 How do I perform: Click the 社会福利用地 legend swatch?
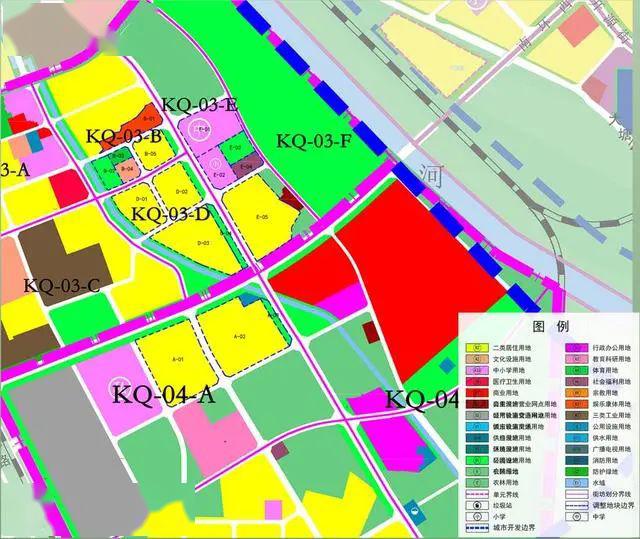(576, 382)
